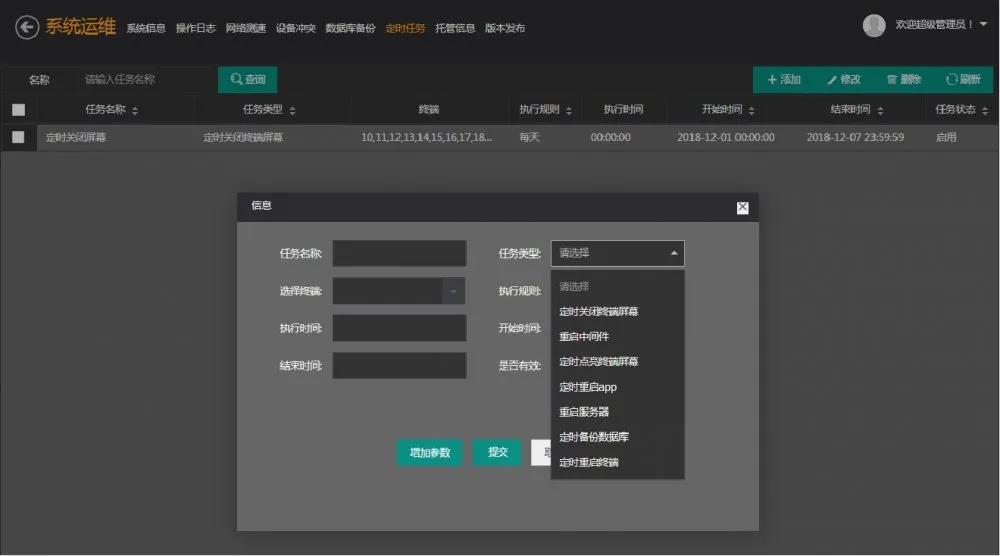Click the 删除 delete button

click(x=903, y=80)
